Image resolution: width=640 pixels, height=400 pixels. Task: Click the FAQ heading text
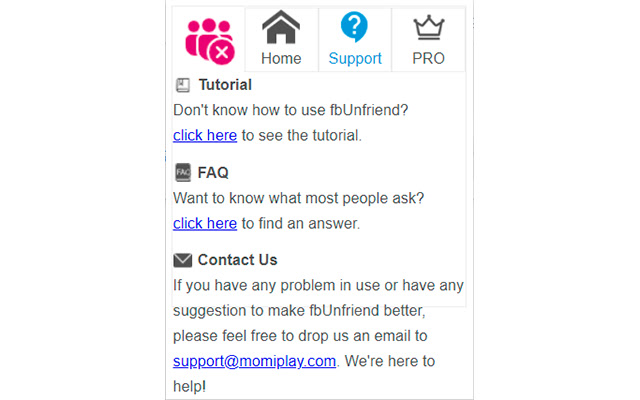click(213, 172)
